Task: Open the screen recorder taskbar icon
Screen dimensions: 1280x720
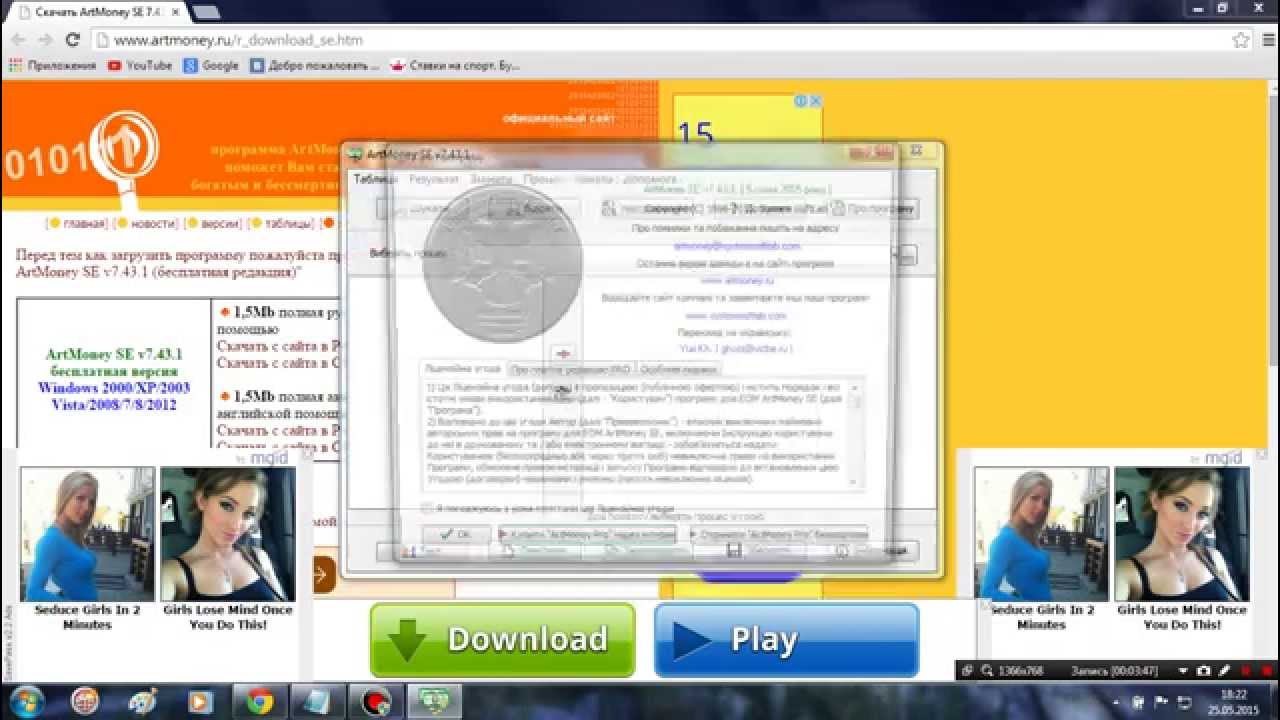Action: coord(376,702)
